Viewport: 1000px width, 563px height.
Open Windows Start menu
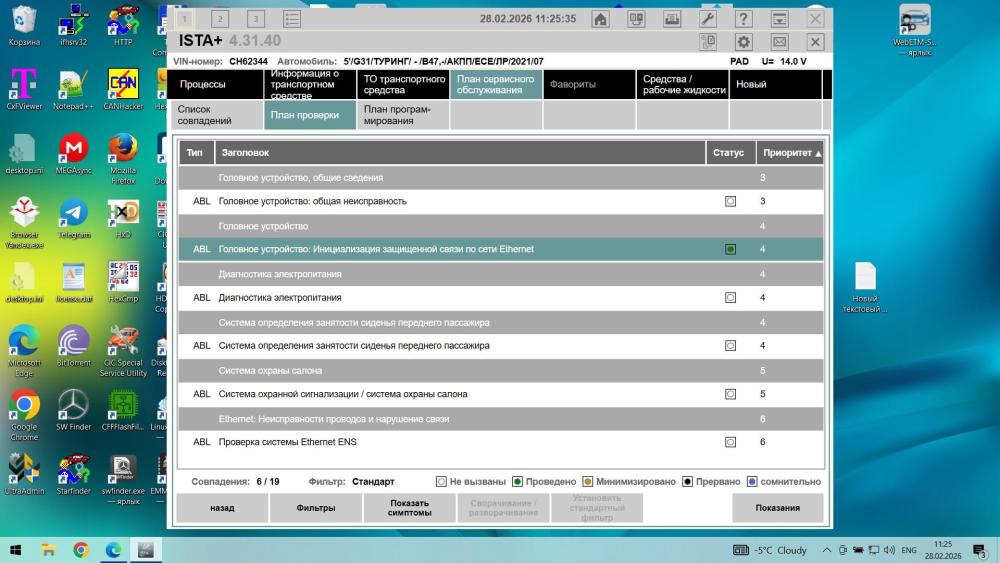pos(15,550)
